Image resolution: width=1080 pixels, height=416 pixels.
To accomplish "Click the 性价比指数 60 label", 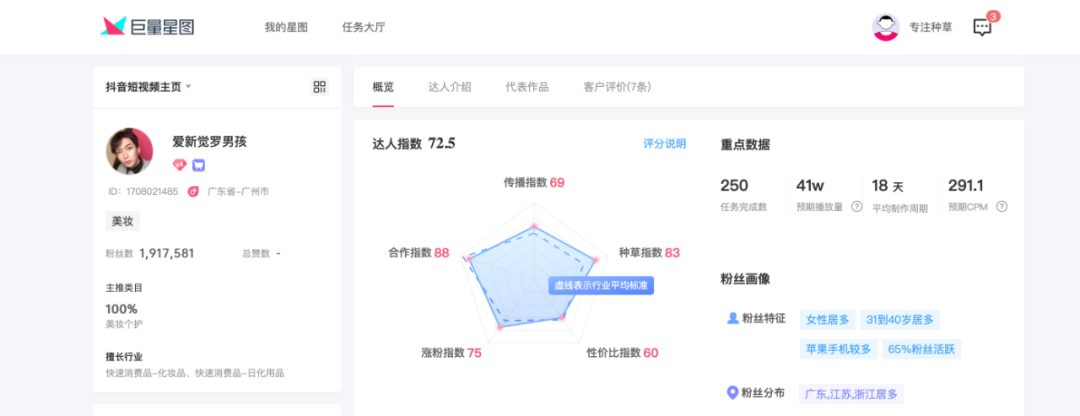I will pos(622,353).
